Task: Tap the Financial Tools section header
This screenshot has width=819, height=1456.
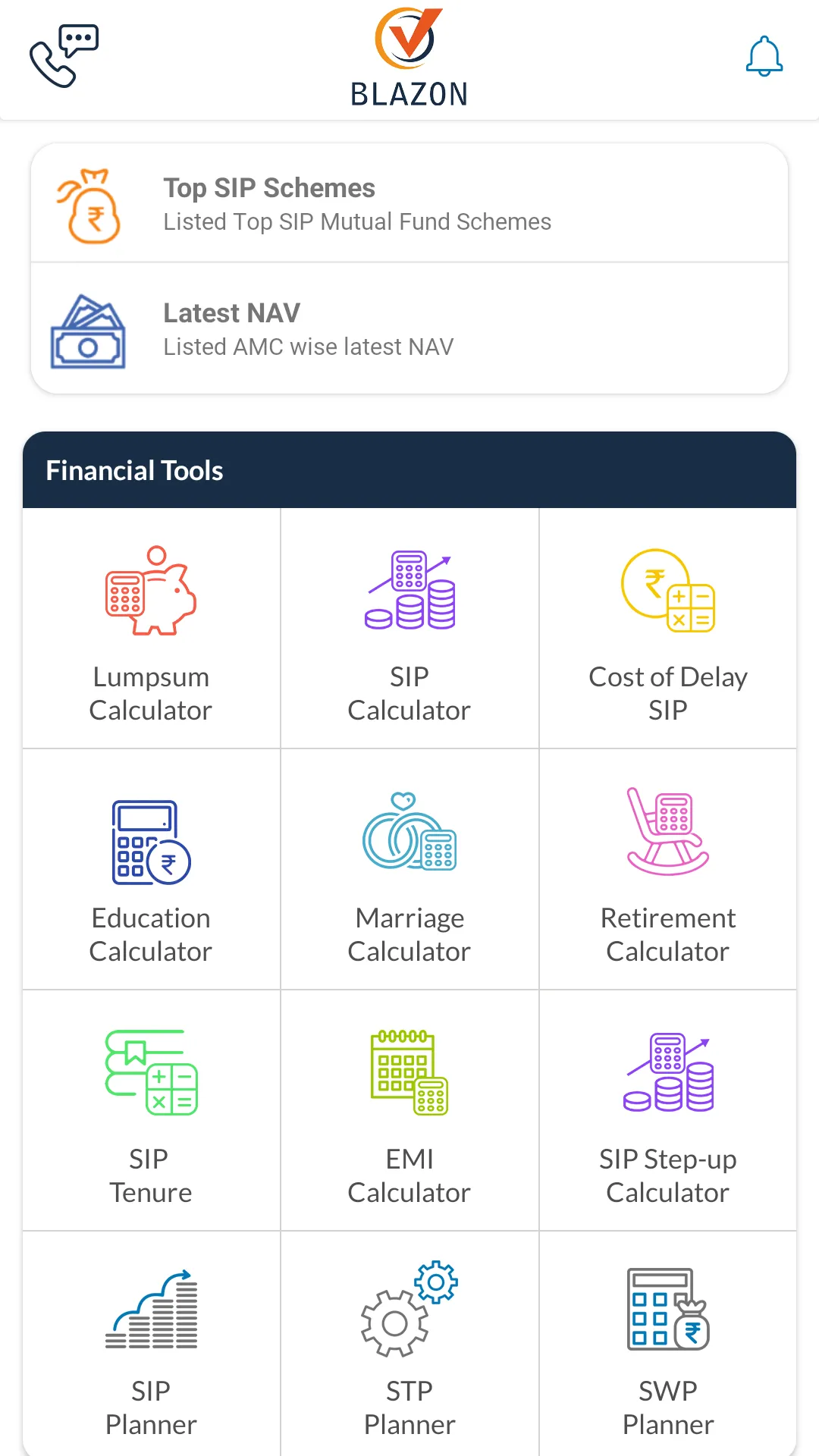Action: click(x=409, y=470)
